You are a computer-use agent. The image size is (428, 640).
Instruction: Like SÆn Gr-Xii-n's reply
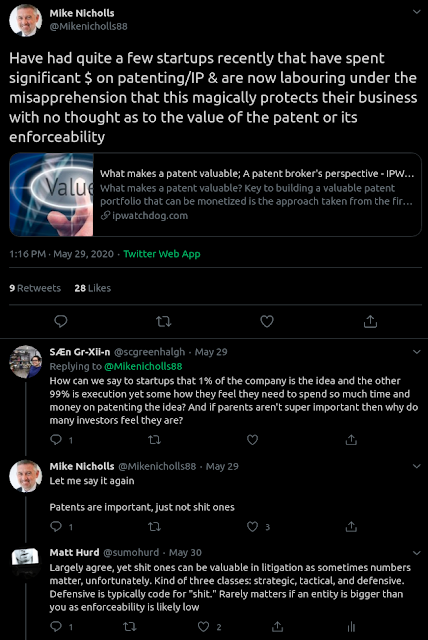(253, 440)
